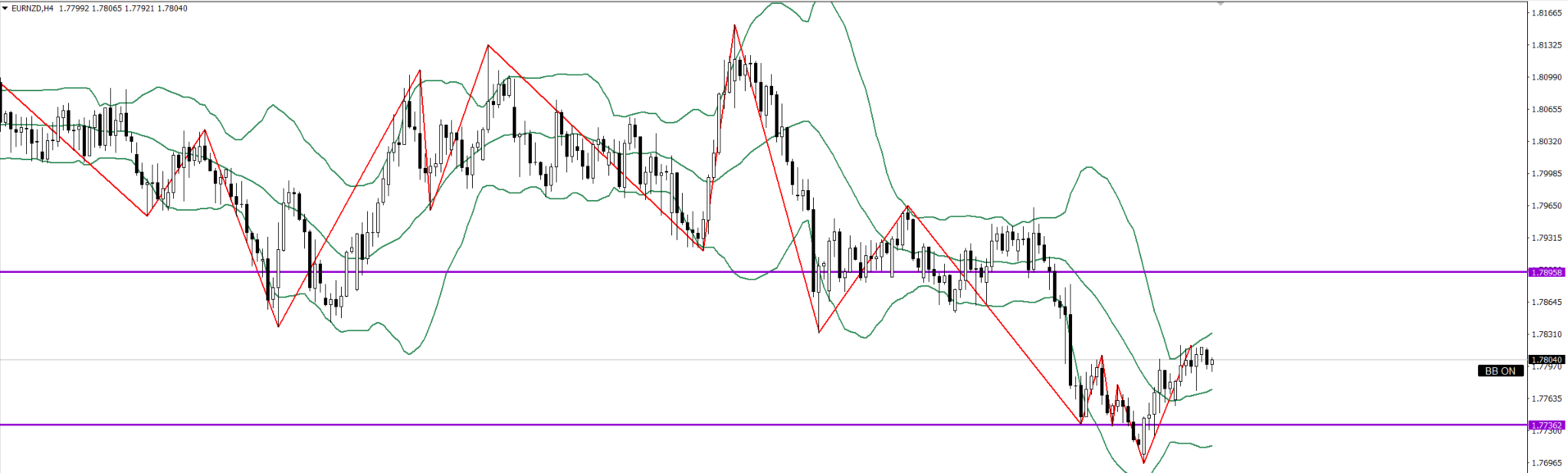
Task: Click the right end of the upper Bollinger band
Action: [x=1211, y=334]
